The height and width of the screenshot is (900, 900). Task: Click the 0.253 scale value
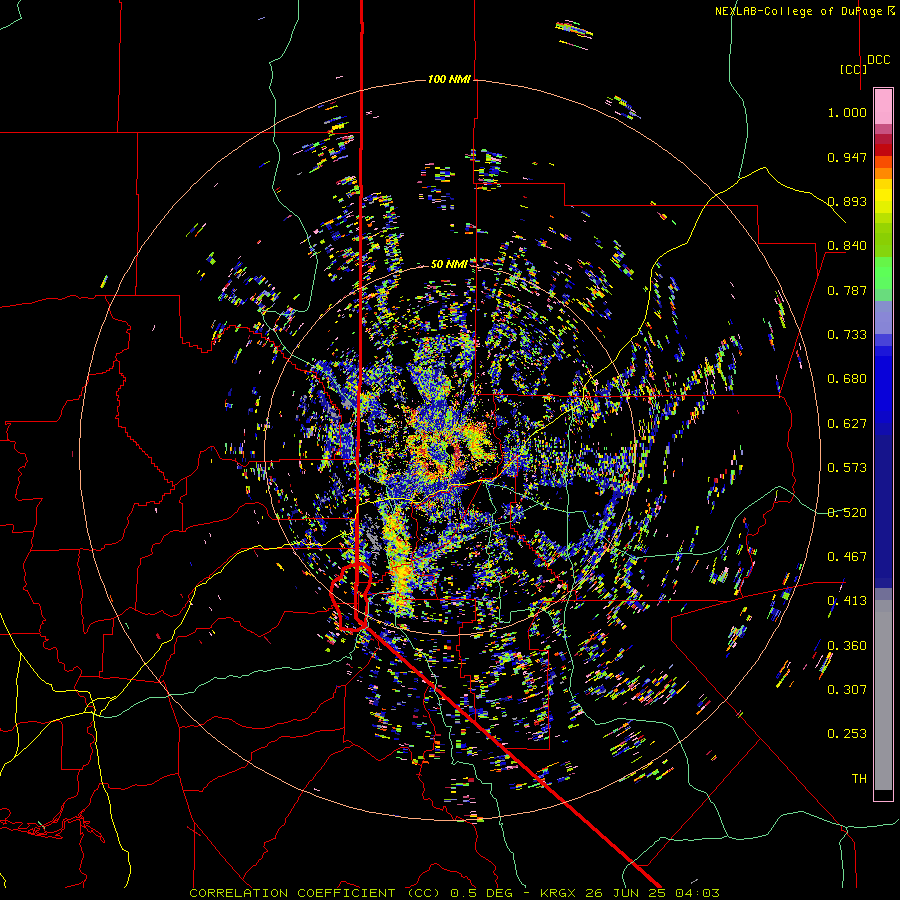[x=847, y=734]
